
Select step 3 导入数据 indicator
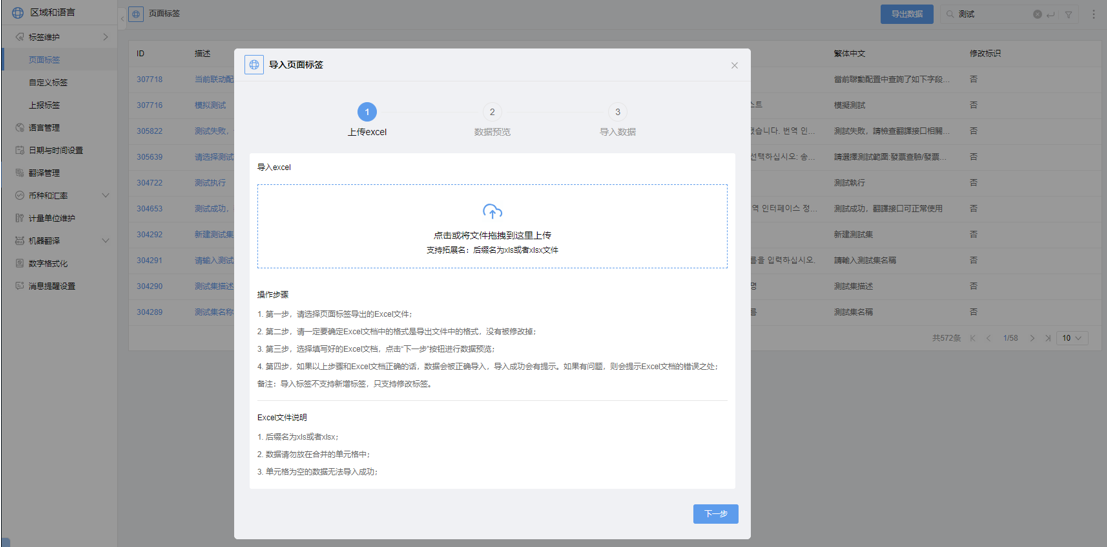[618, 112]
